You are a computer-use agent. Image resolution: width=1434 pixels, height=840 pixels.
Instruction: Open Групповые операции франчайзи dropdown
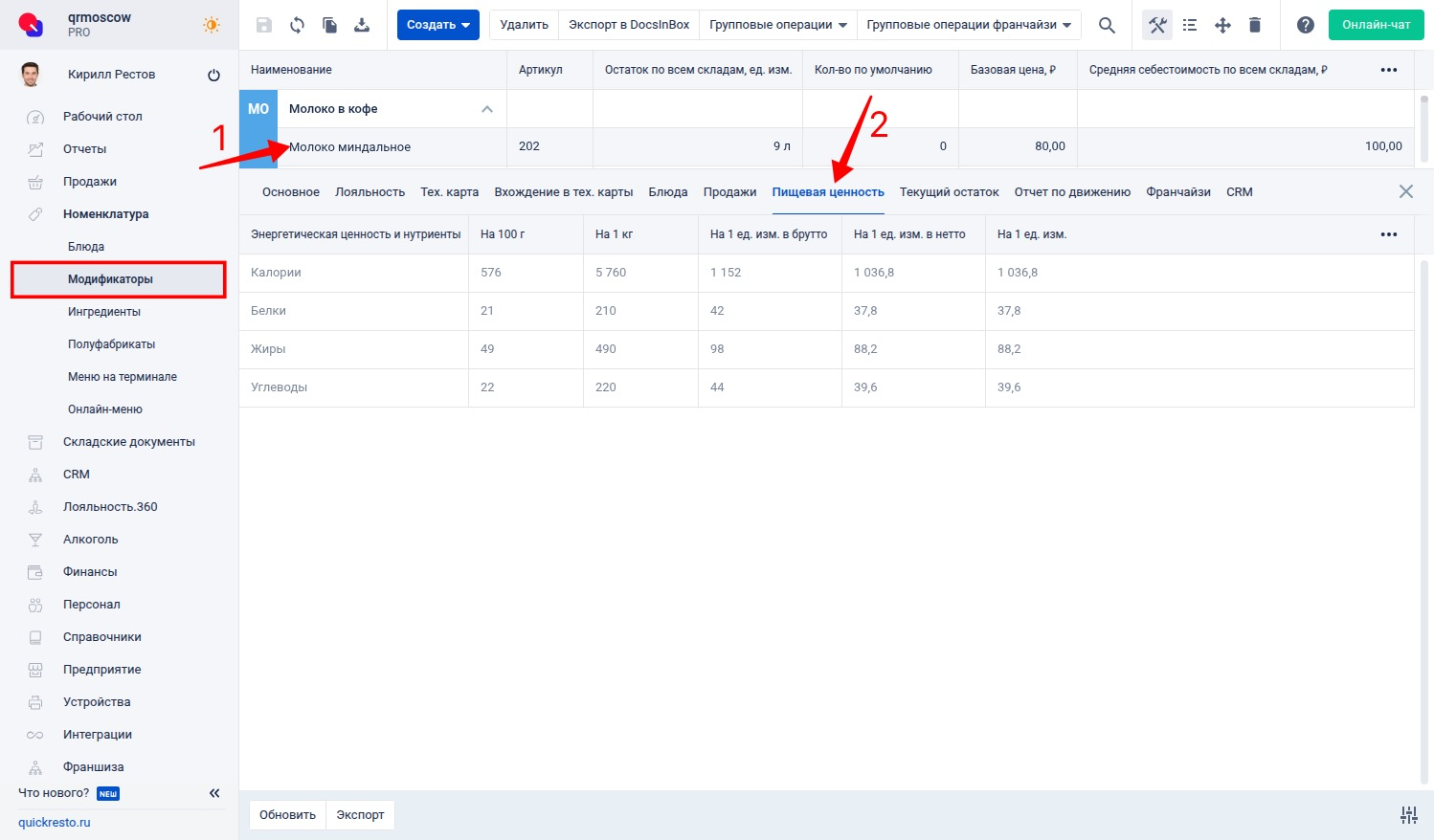tap(969, 25)
